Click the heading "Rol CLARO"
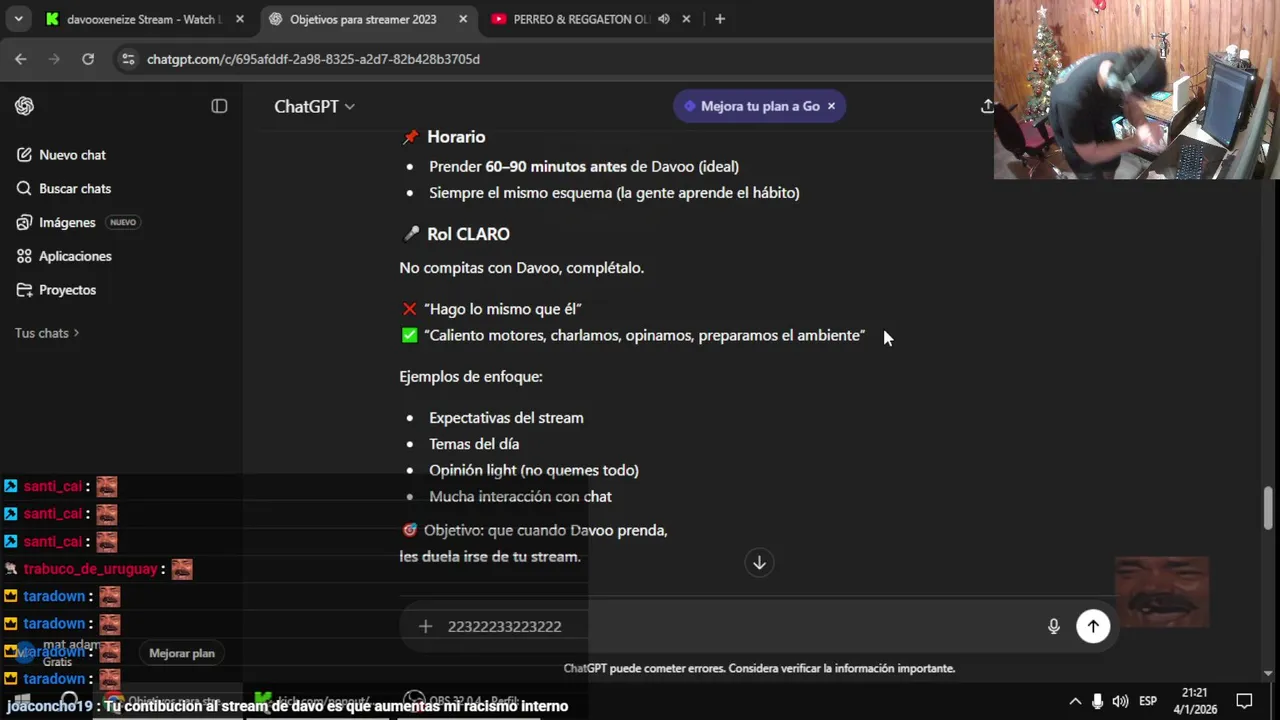This screenshot has width=1280, height=720. pos(468,234)
